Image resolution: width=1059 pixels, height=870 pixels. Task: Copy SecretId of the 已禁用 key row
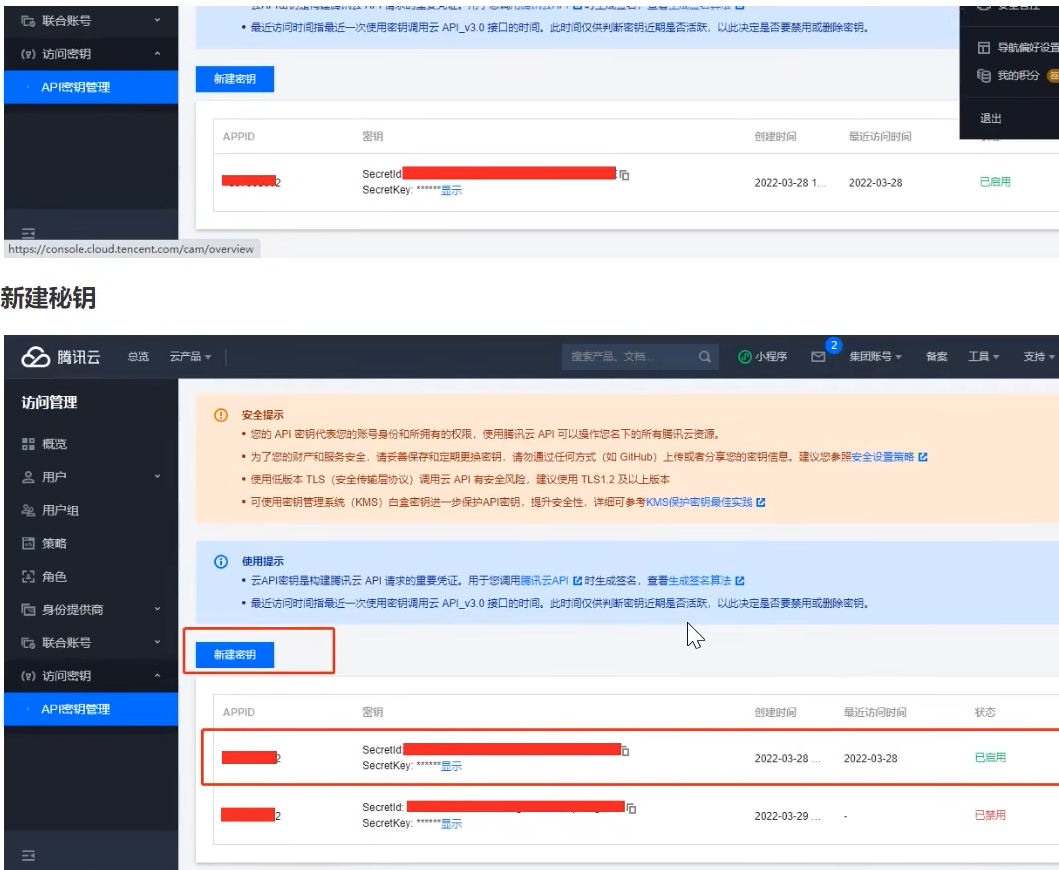(631, 809)
